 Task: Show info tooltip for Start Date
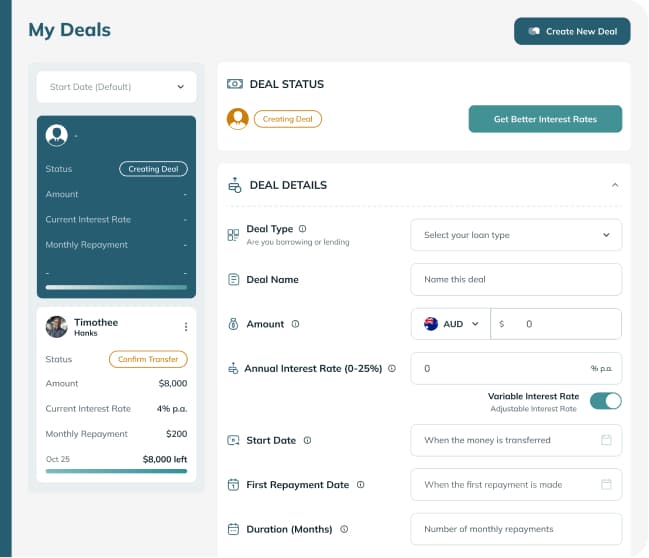(x=307, y=440)
